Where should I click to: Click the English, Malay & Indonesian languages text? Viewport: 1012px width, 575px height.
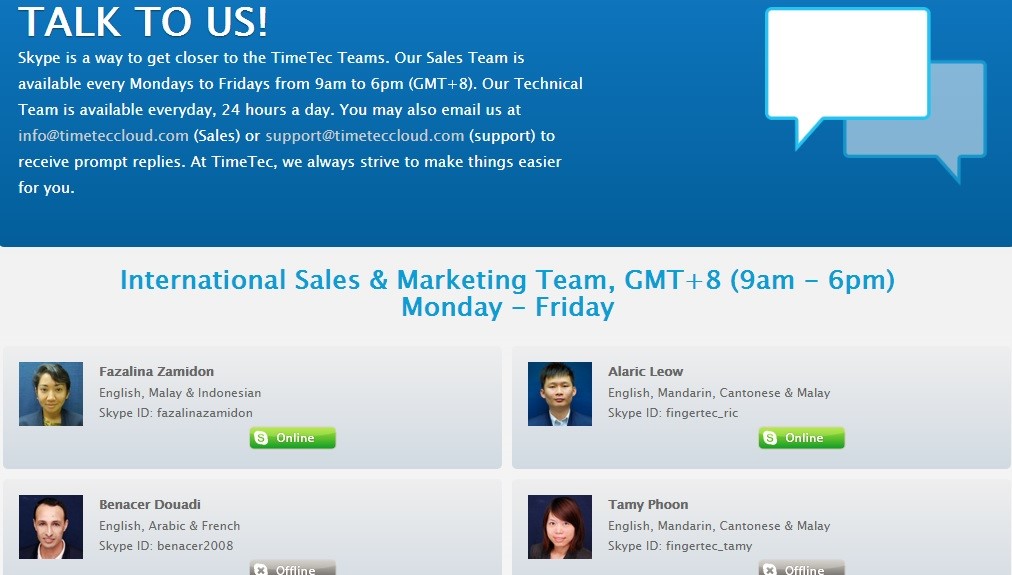tap(180, 393)
